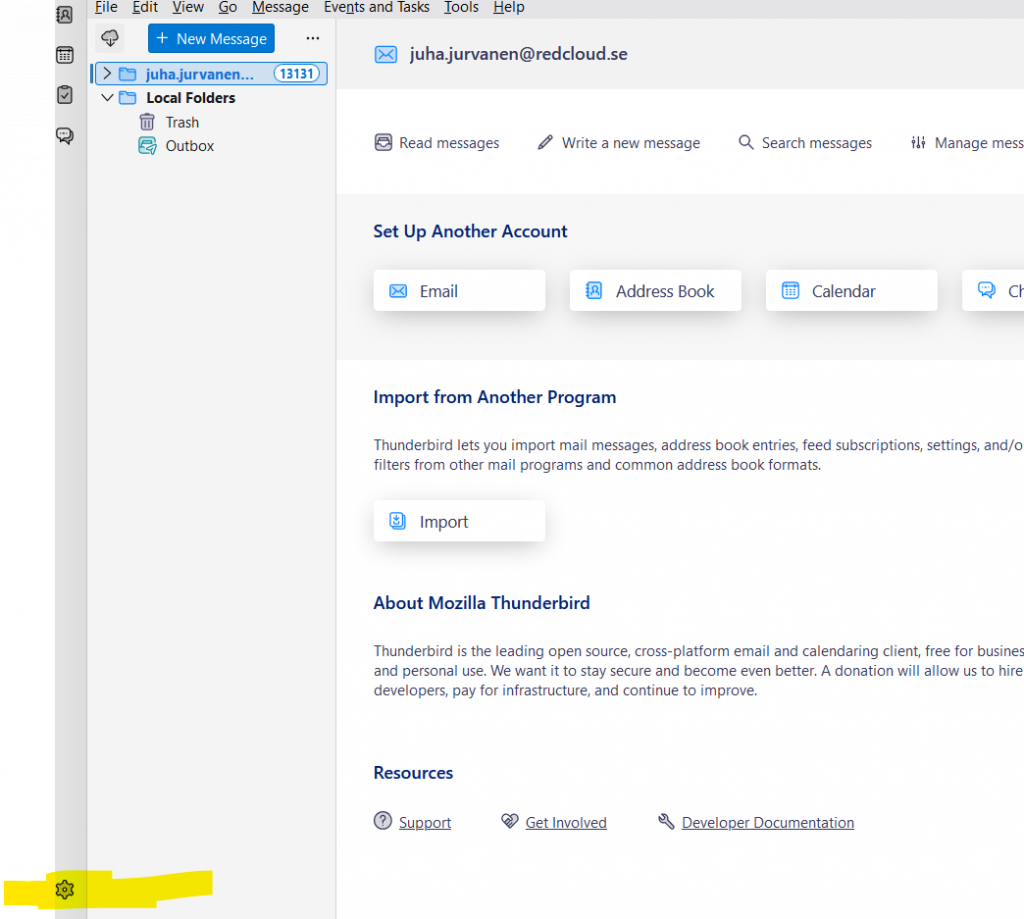Open Settings via the gear icon

[65, 889]
